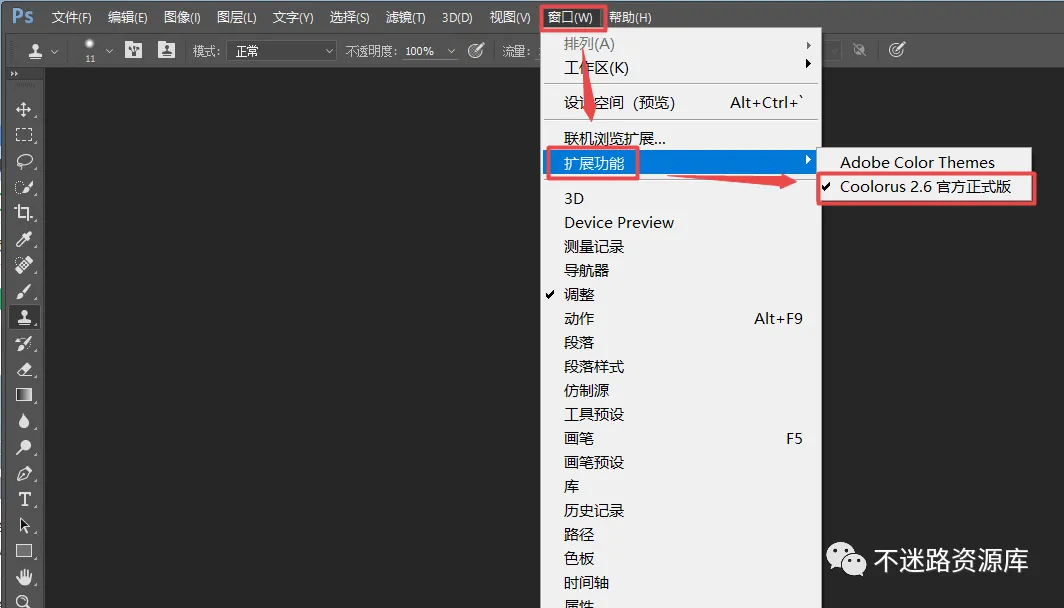This screenshot has height=608, width=1064.
Task: Toggle the Brush panel icon in options bar
Action: coord(134,50)
